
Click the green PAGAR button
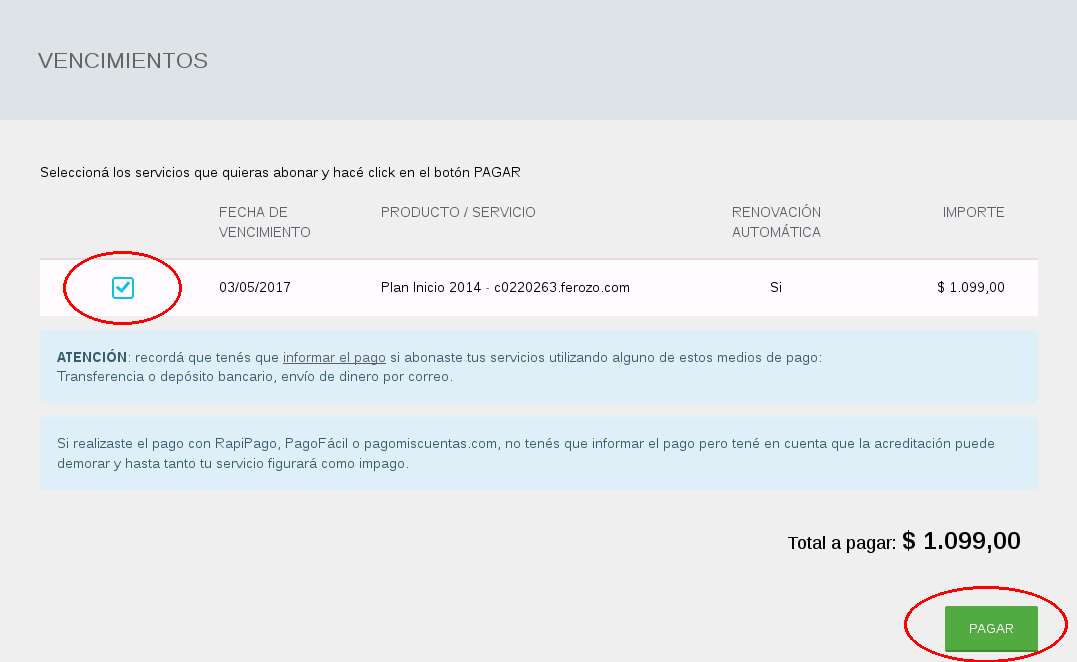click(991, 628)
